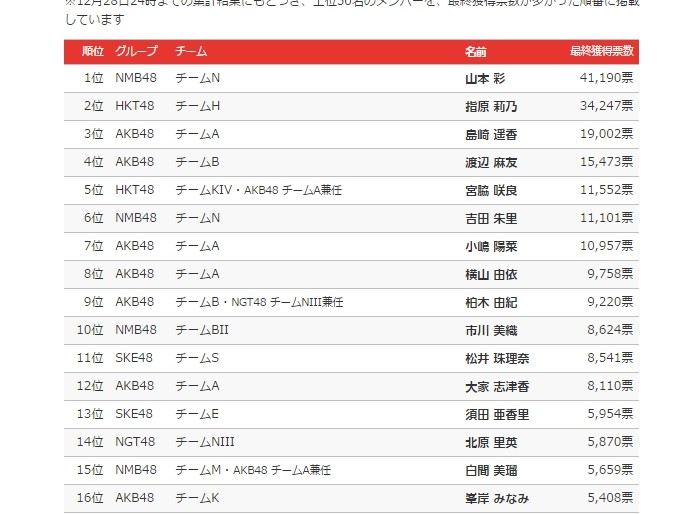Click team cell チームN in 6位 row

[197, 218]
